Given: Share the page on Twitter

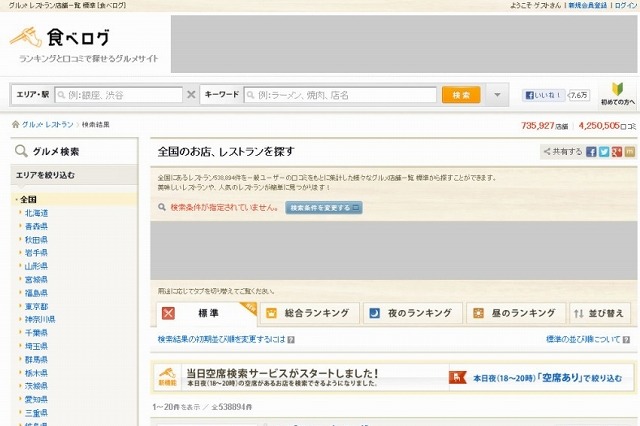Looking at the screenshot, I should coord(604,152).
